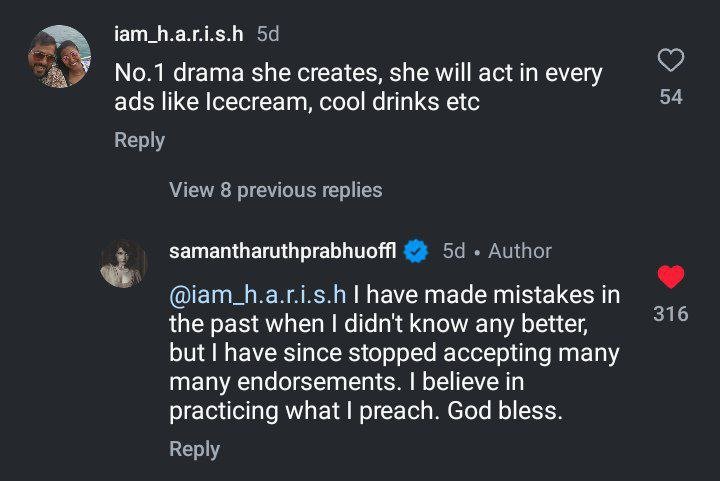
Task: Open the samantharuthprabhuoffl username link
Action: (284, 251)
